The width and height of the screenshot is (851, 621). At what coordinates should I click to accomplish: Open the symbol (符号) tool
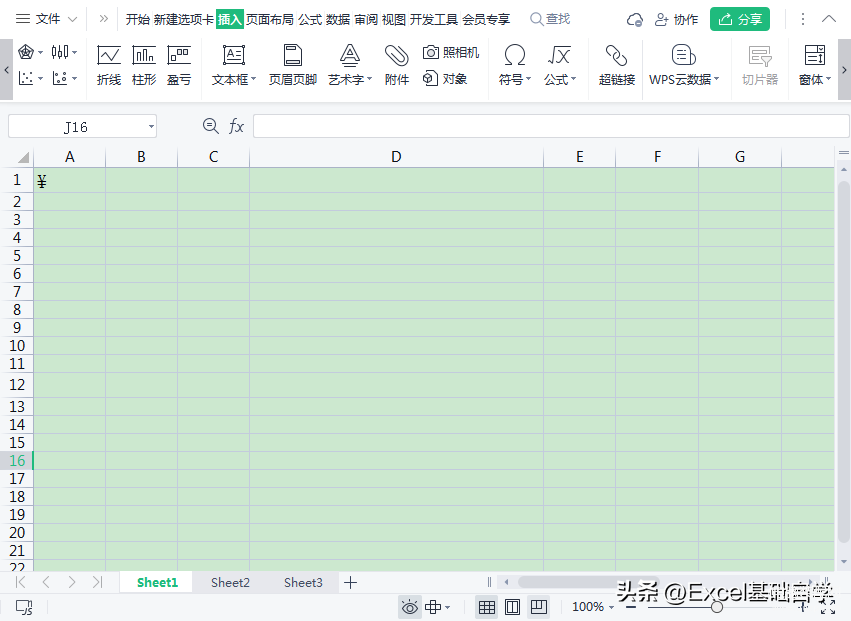coord(515,66)
